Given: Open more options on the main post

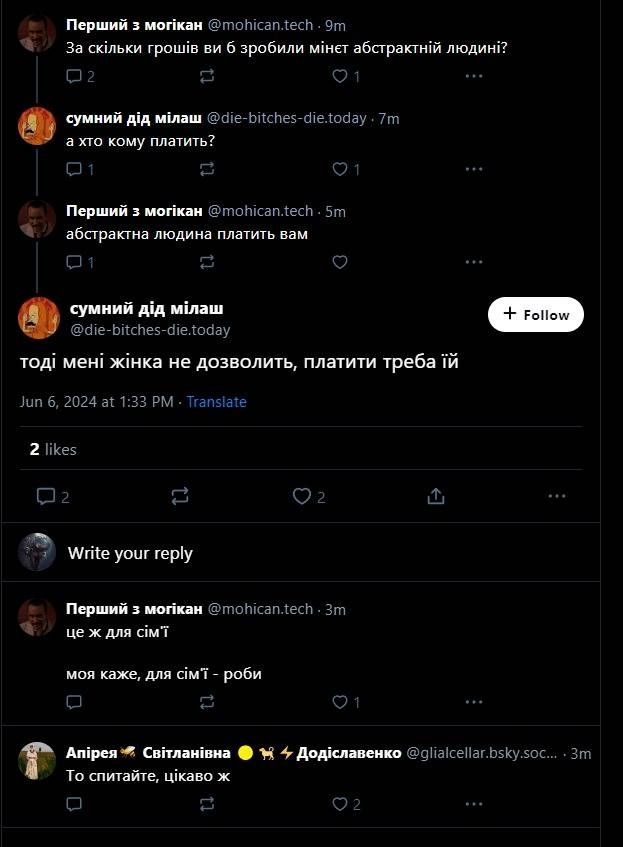Looking at the screenshot, I should point(557,496).
